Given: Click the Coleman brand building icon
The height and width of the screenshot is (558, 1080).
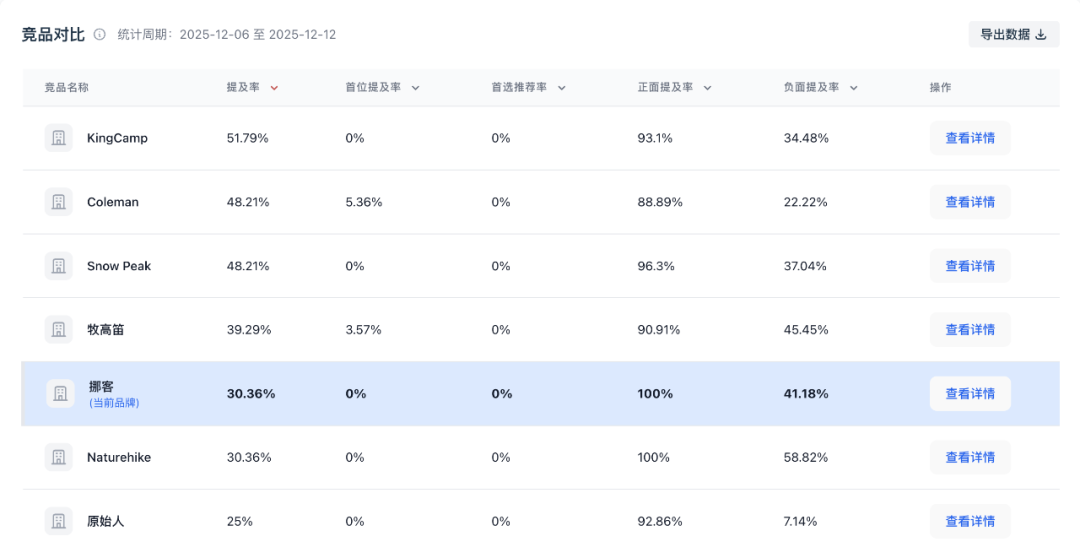Looking at the screenshot, I should coord(59,202).
